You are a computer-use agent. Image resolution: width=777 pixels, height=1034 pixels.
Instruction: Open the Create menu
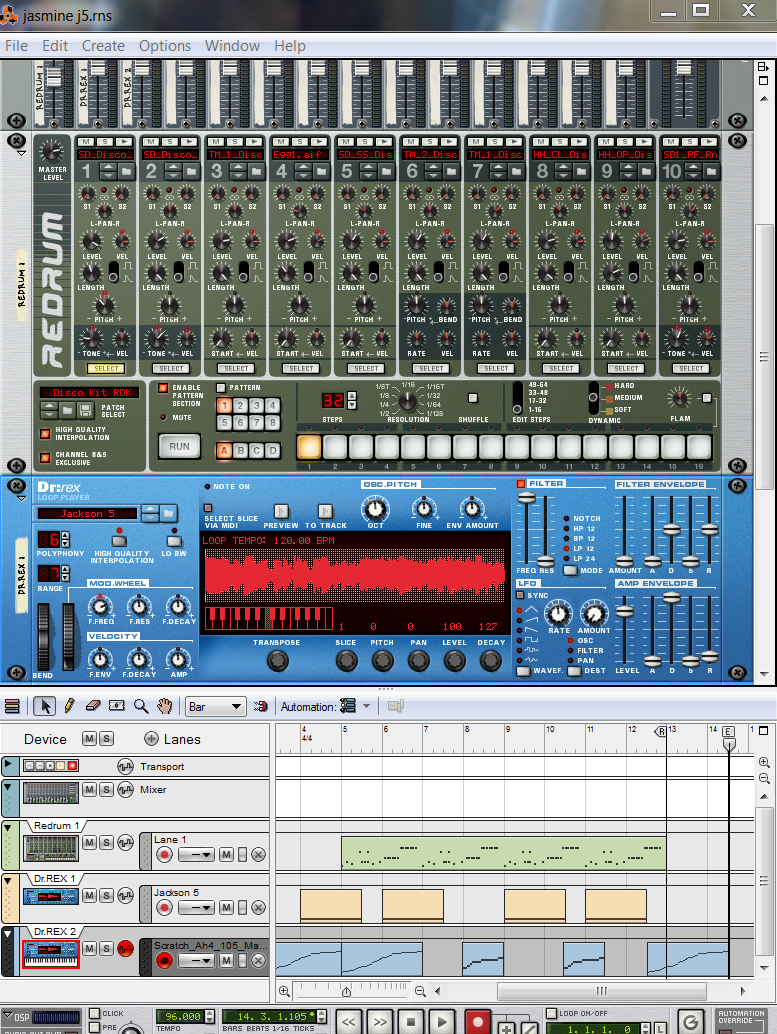tap(103, 46)
